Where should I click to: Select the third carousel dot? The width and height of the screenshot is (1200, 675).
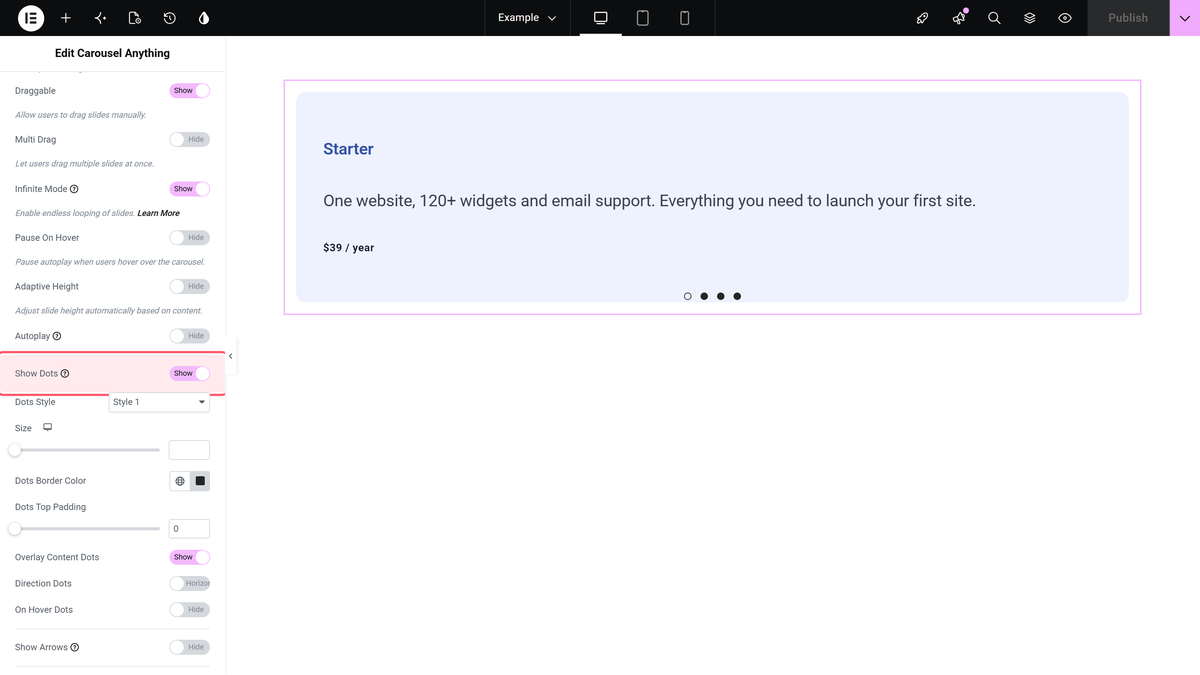point(721,296)
